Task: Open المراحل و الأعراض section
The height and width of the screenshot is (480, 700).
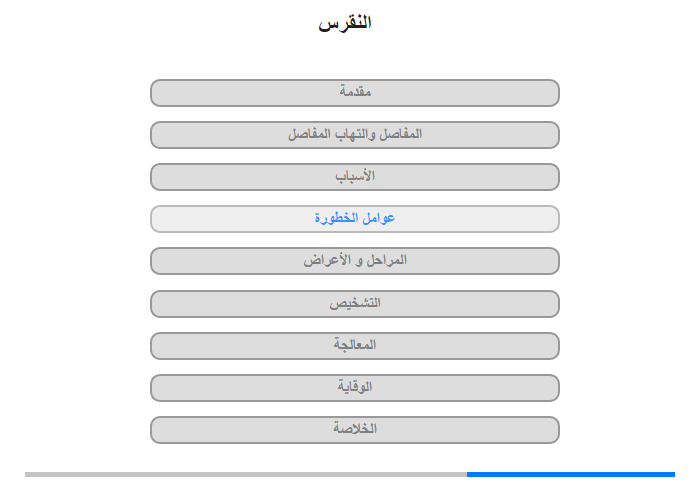Action: tap(354, 261)
